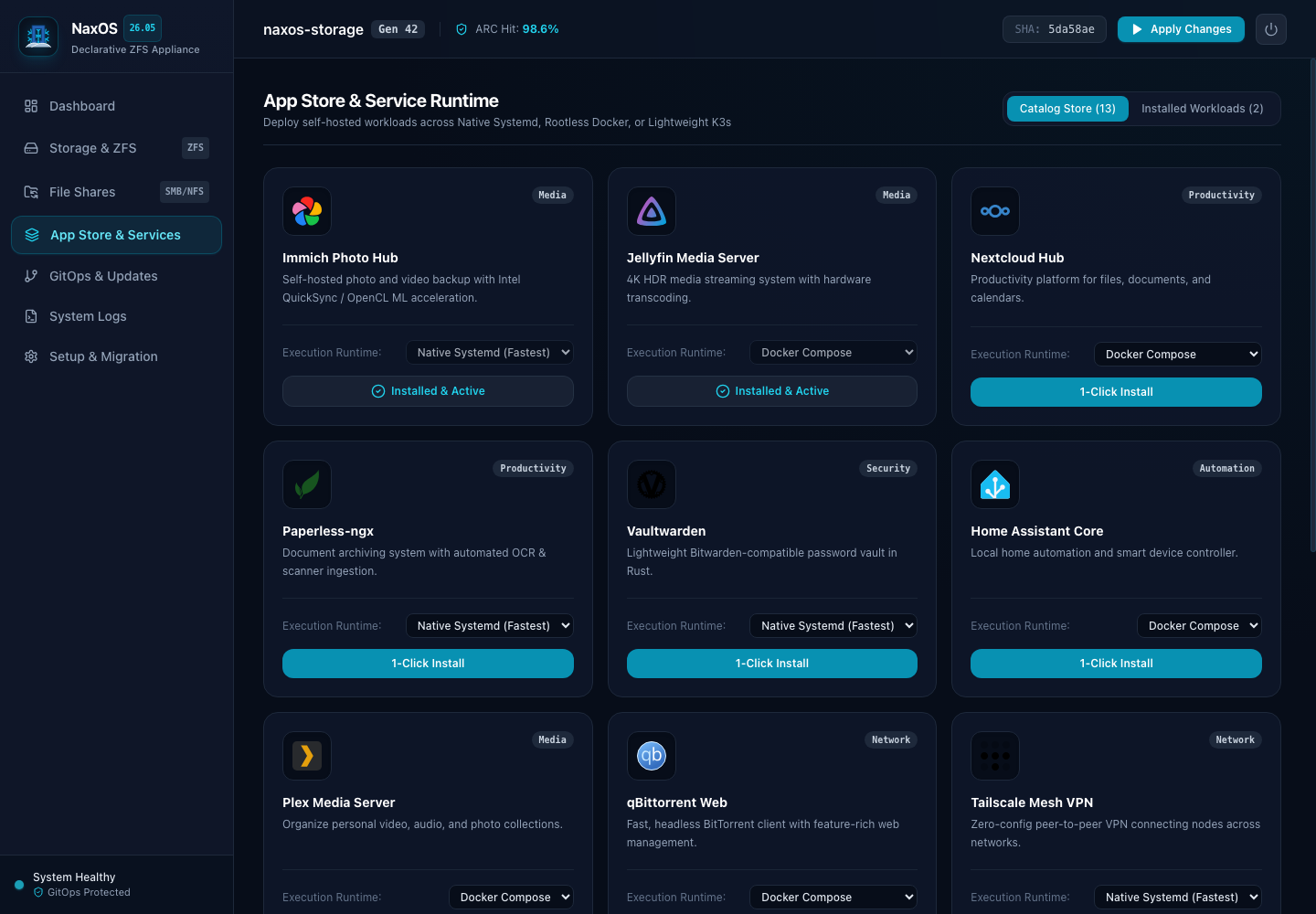Click Immich Installed & Active button
The image size is (1316, 914).
click(428, 391)
